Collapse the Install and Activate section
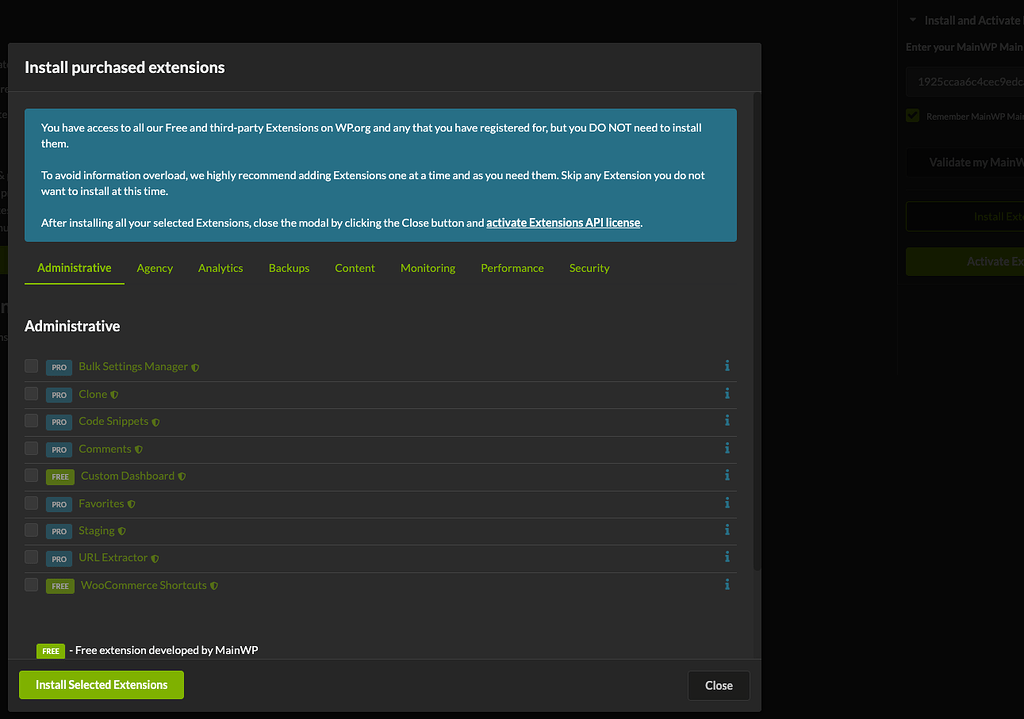The width and height of the screenshot is (1024, 719). [x=911, y=19]
